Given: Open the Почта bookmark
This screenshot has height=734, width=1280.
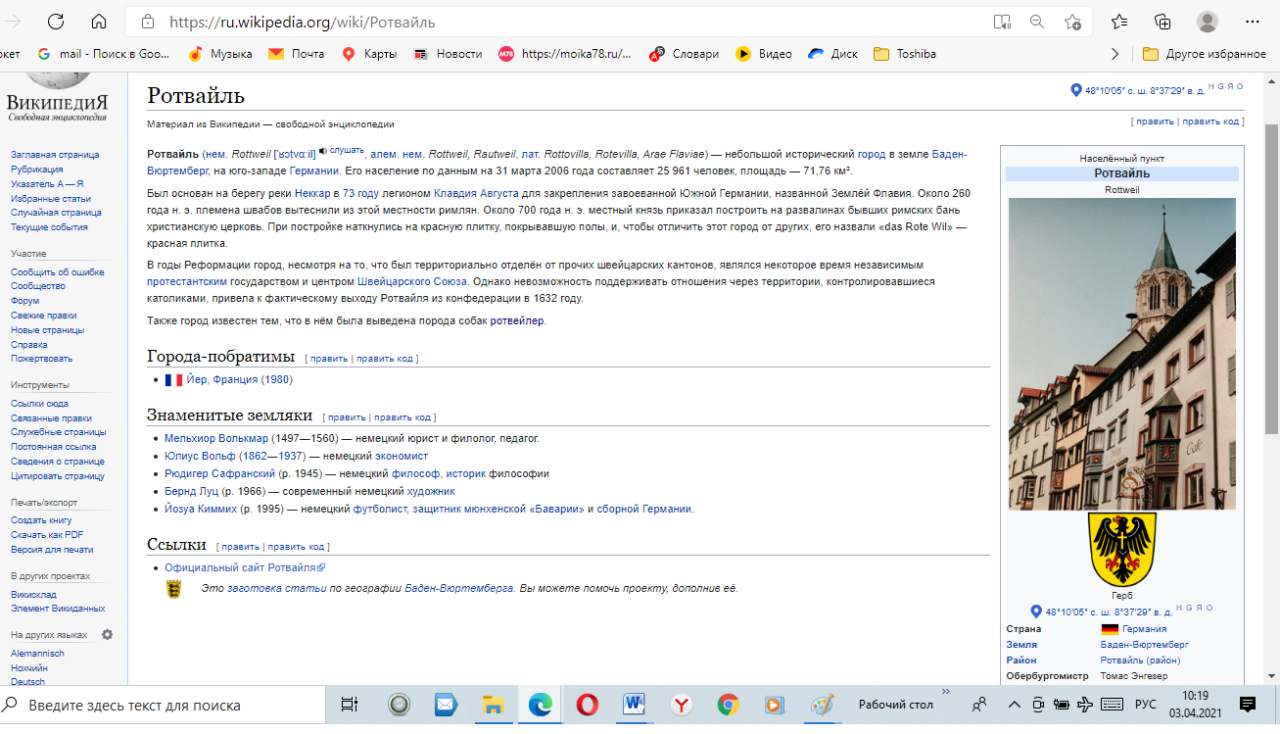Looking at the screenshot, I should [297, 54].
